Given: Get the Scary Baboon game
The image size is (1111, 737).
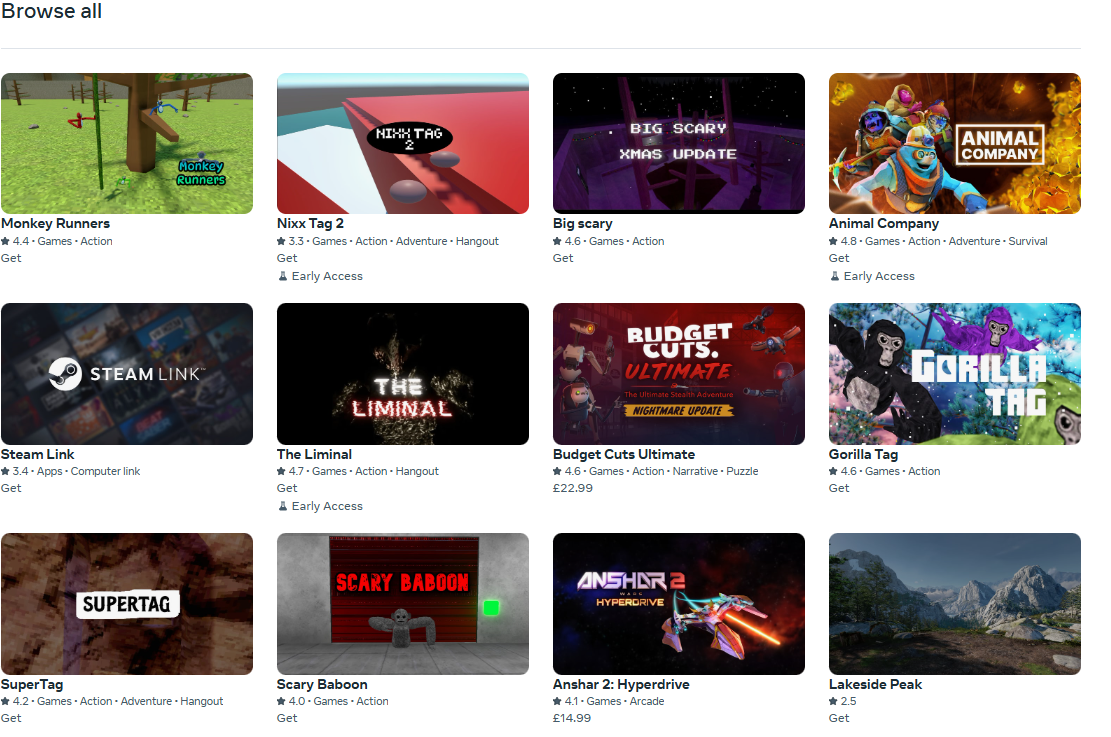Looking at the screenshot, I should (x=287, y=718).
